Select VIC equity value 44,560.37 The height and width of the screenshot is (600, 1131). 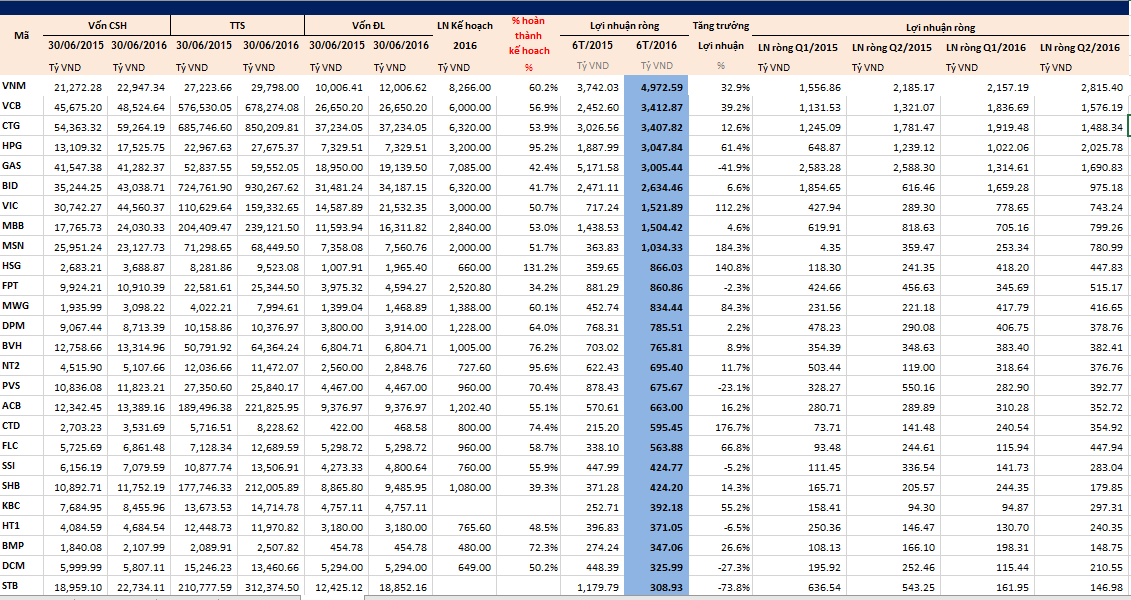pos(139,207)
